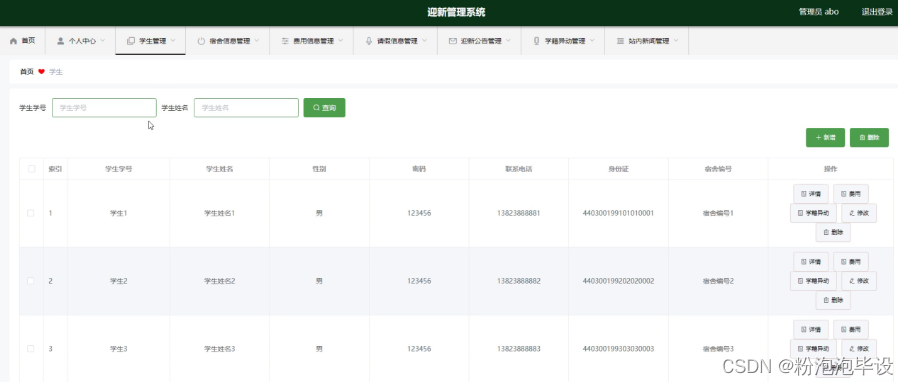Check the checkbox for row 学生2

tap(31, 281)
